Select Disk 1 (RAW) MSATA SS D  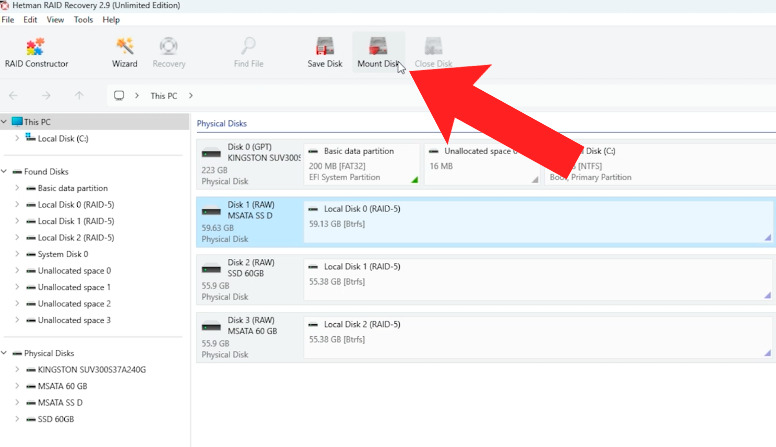[249, 222]
